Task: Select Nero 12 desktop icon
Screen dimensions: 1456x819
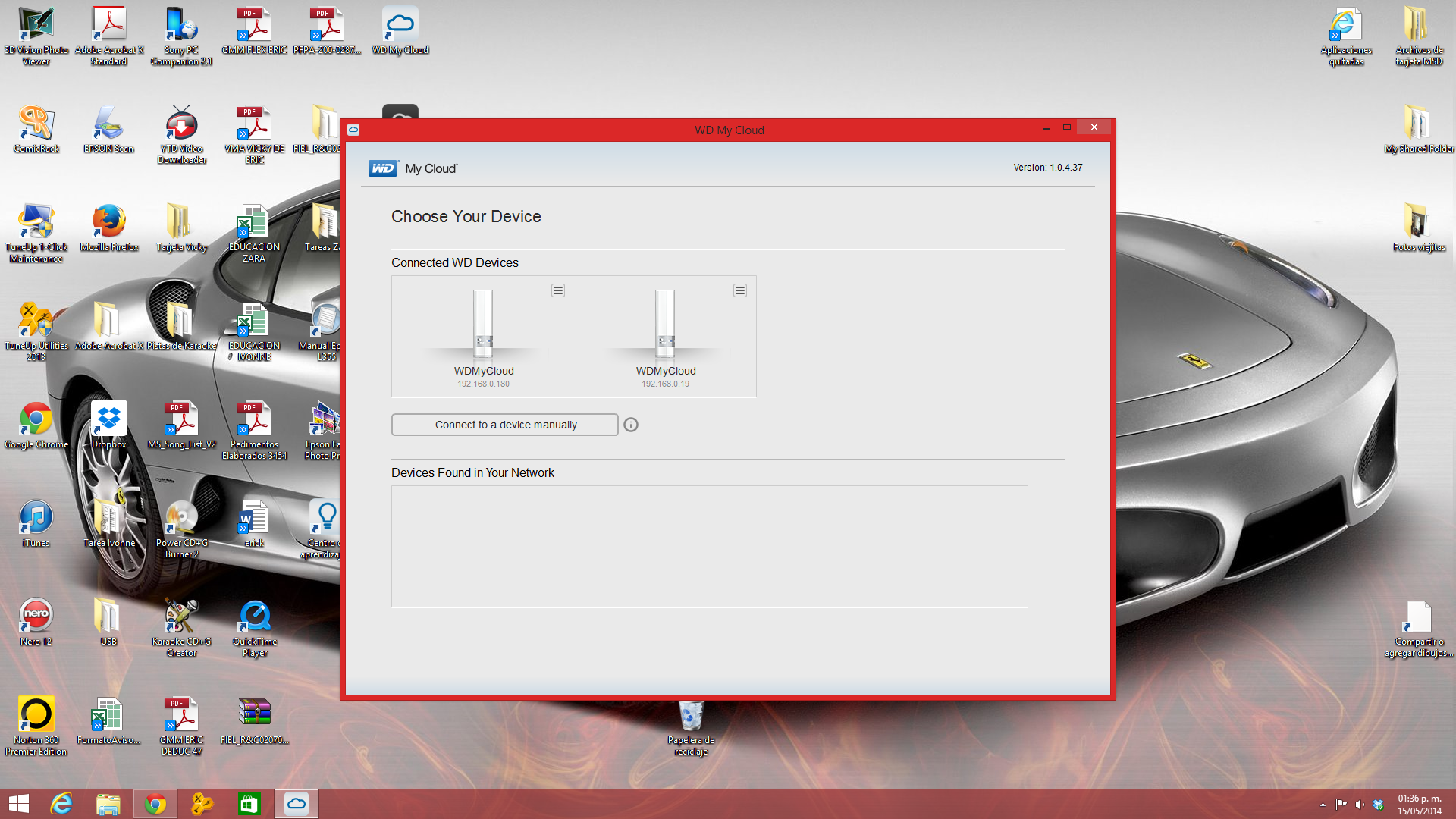Action: 36,622
